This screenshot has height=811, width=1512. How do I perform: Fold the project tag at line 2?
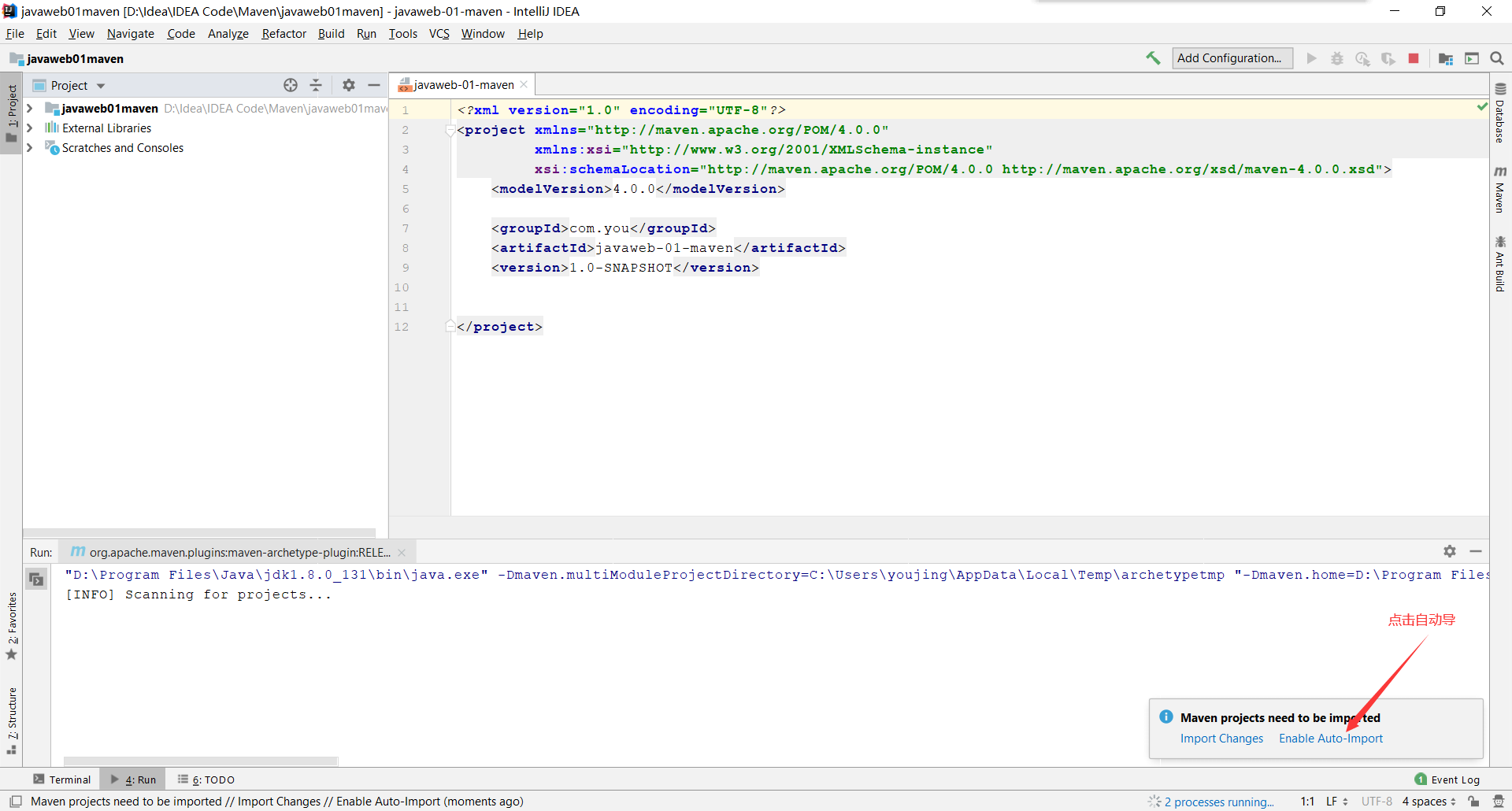[450, 130]
